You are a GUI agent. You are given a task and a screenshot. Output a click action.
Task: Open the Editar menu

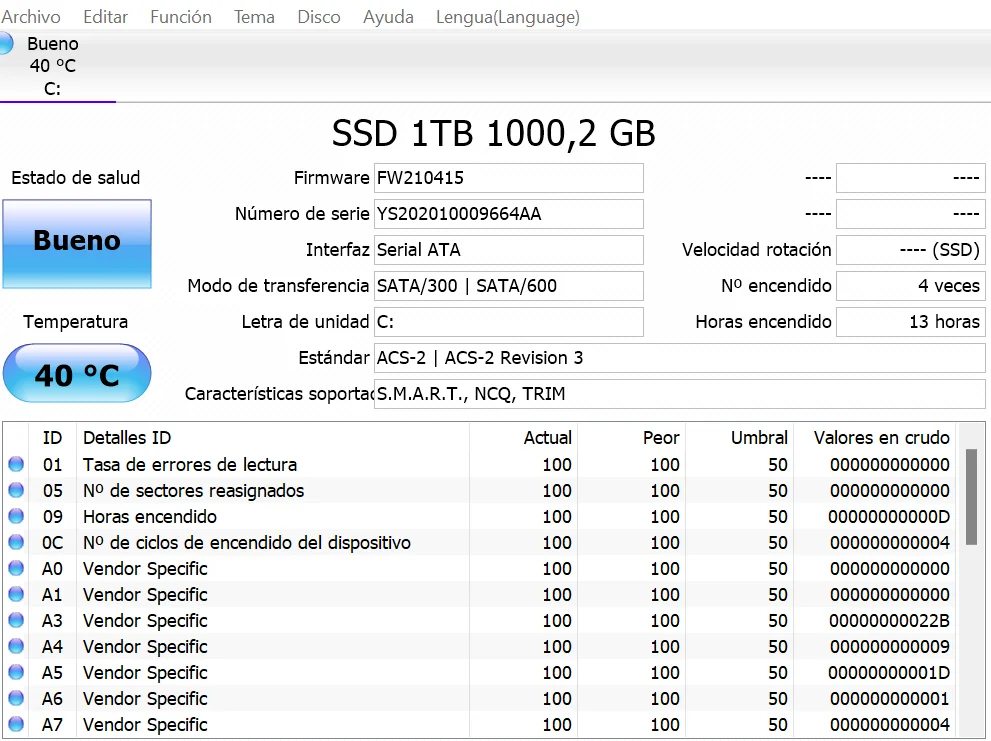(x=106, y=17)
